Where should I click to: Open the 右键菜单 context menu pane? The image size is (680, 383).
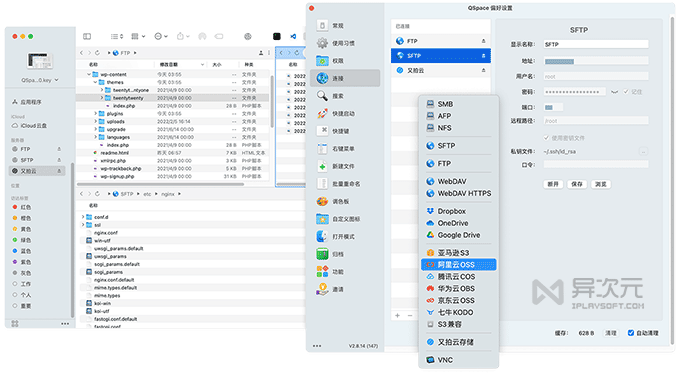pos(345,149)
